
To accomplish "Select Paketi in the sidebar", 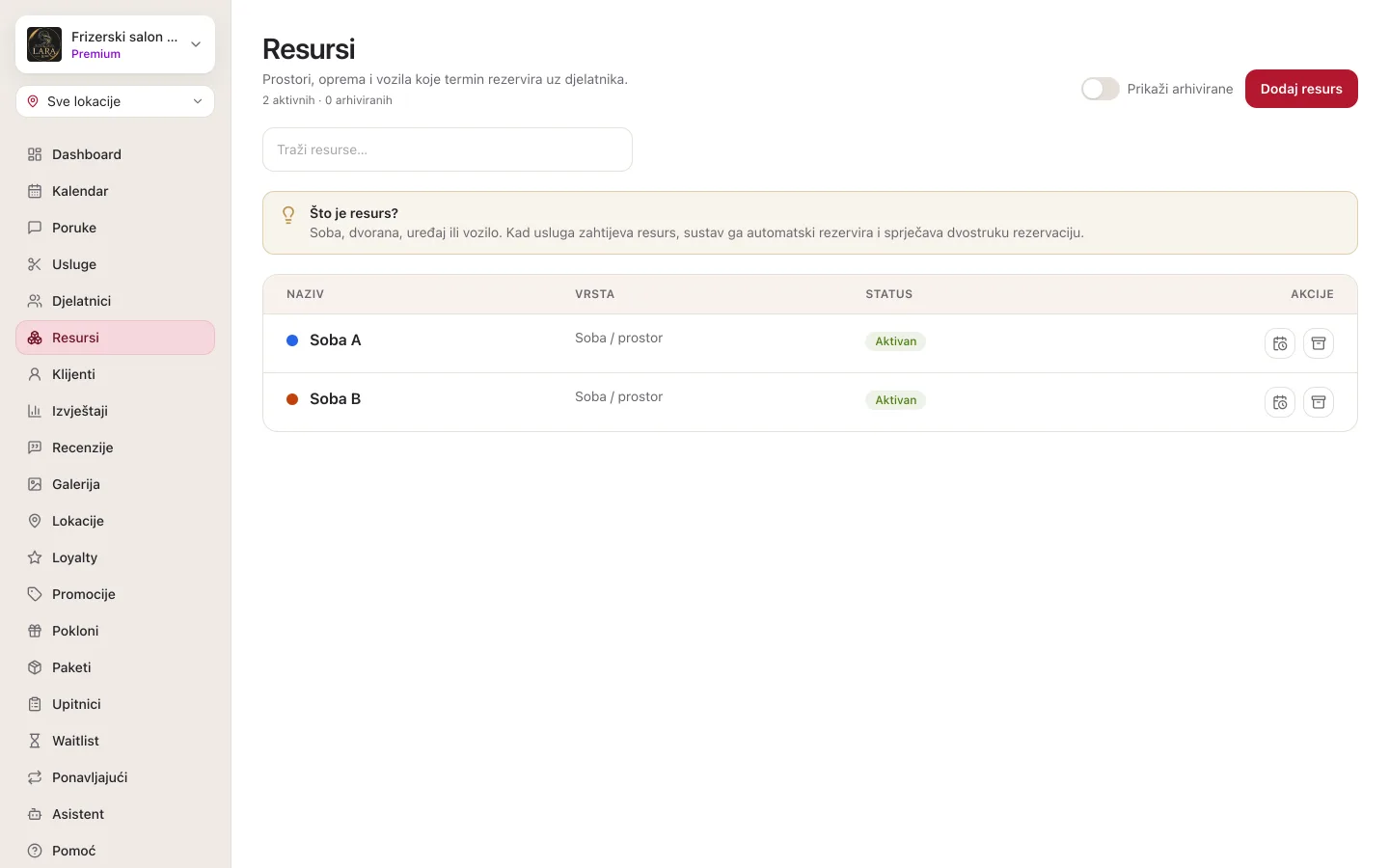I will (115, 667).
